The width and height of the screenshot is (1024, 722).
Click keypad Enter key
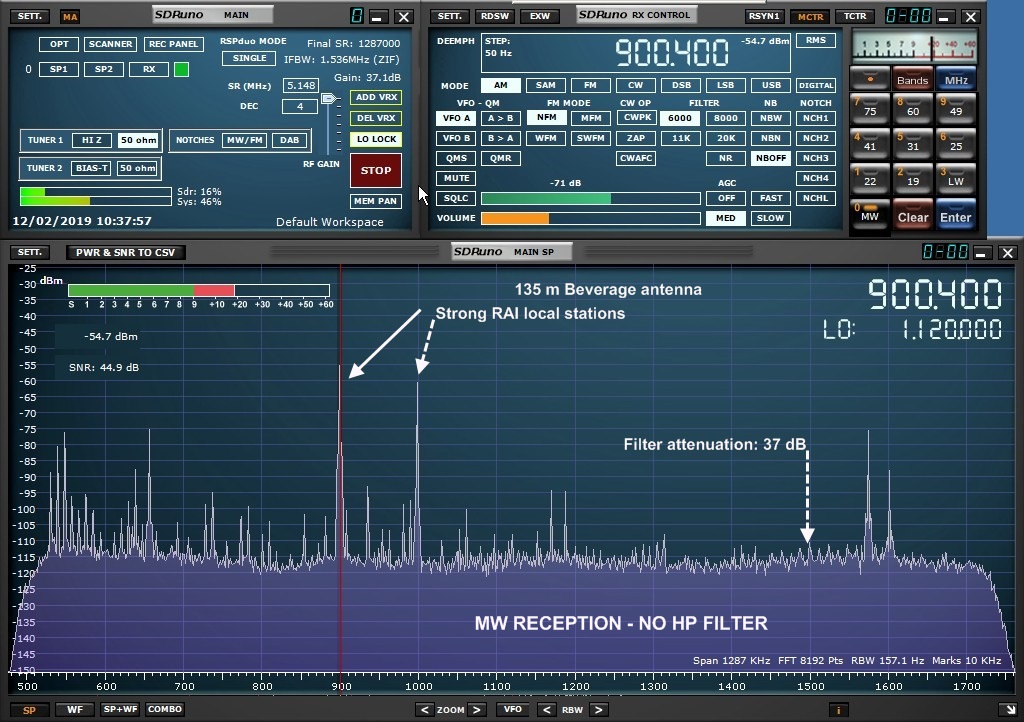click(x=955, y=215)
